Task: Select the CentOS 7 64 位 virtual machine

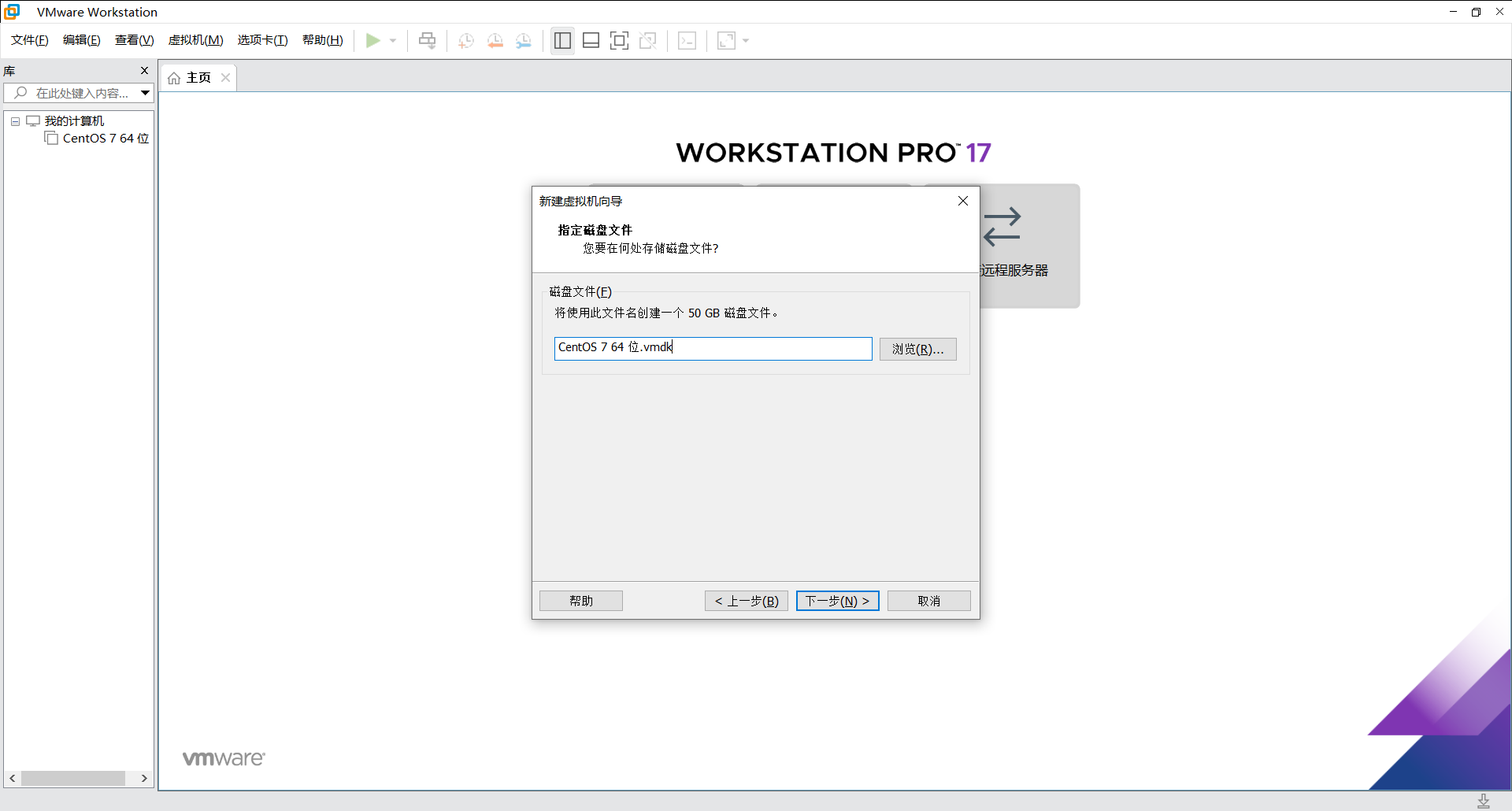Action: pyautogui.click(x=106, y=139)
